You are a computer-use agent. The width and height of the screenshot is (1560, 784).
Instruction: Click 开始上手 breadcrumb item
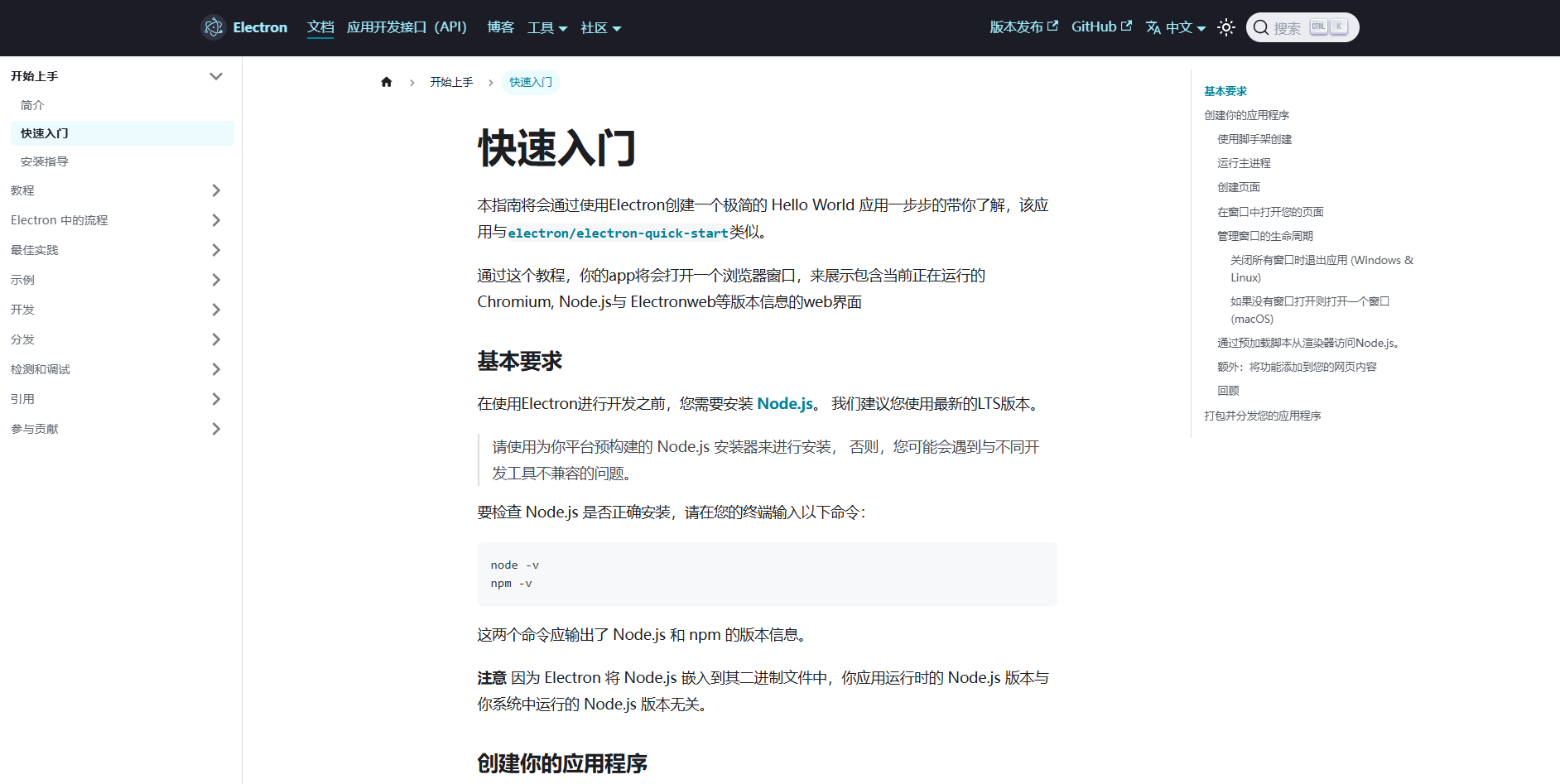pos(451,82)
